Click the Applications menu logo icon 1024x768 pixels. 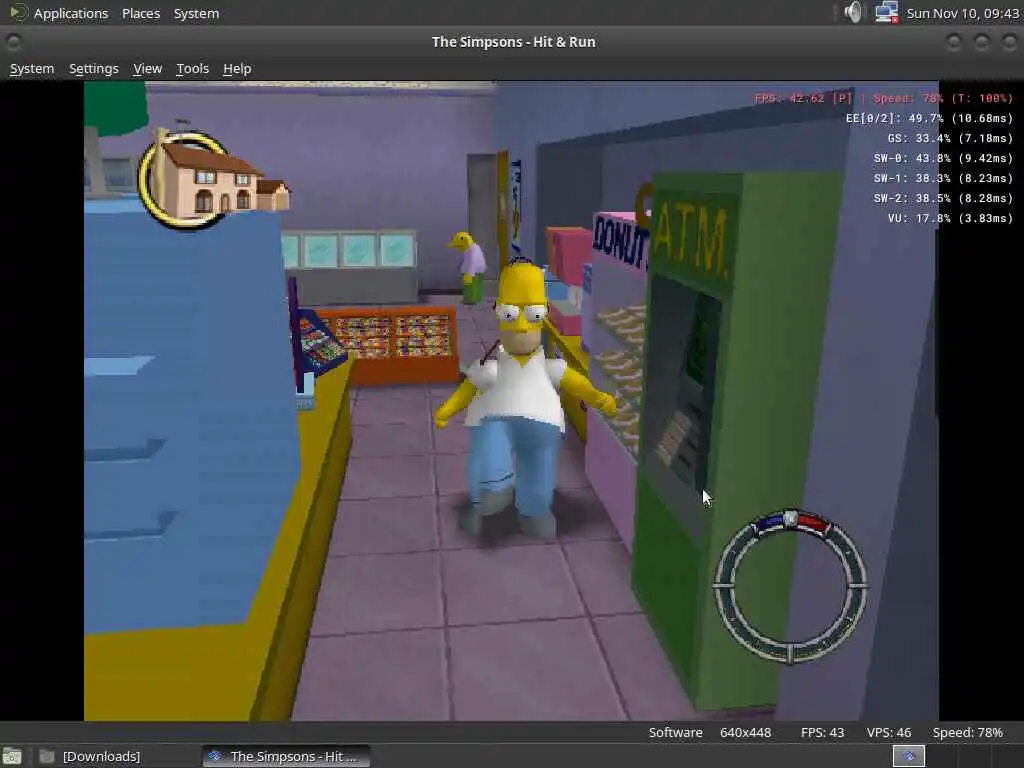tap(17, 12)
